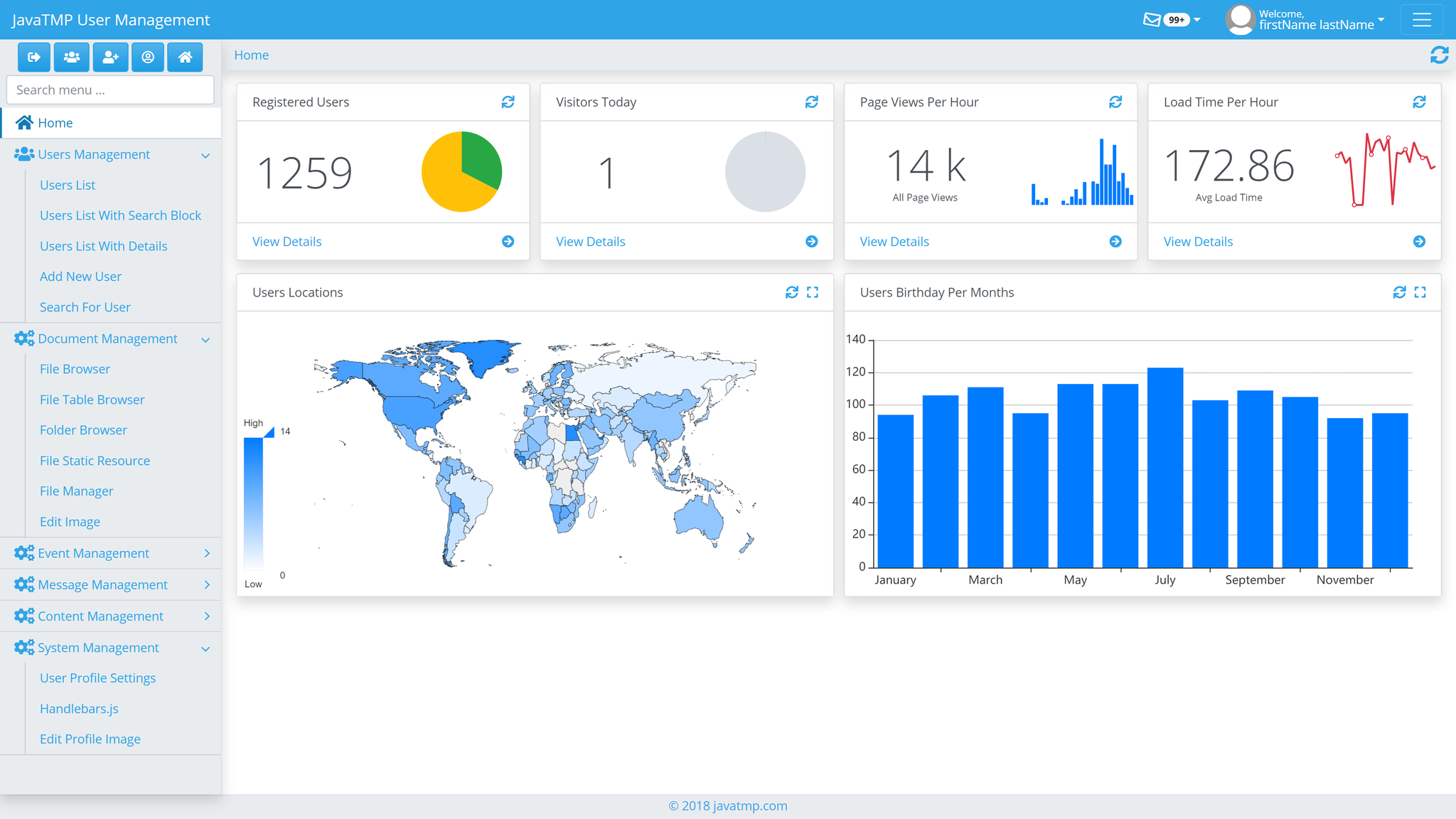Open Users List menu item
Image resolution: width=1456 pixels, height=819 pixels.
point(68,185)
